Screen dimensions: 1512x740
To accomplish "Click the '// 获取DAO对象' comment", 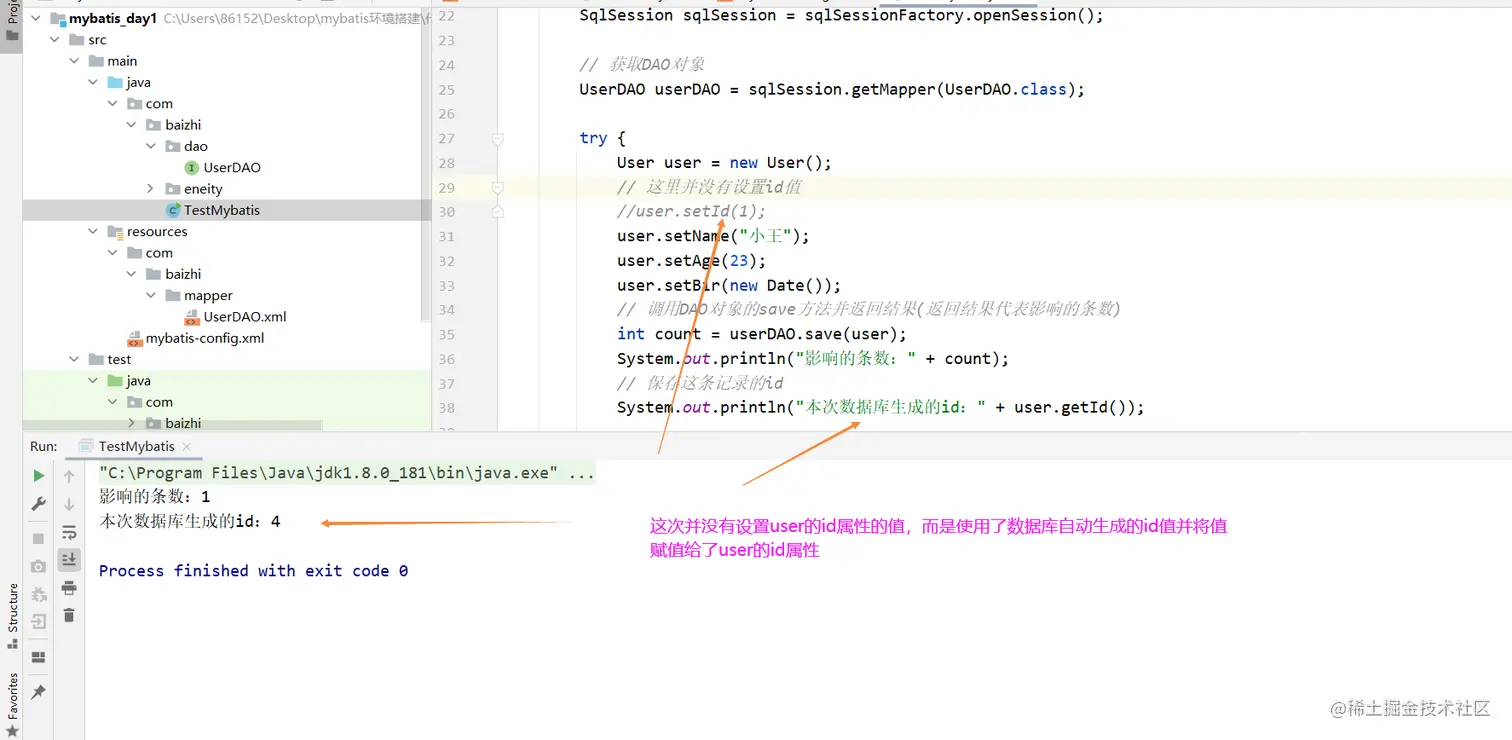I will (x=642, y=65).
